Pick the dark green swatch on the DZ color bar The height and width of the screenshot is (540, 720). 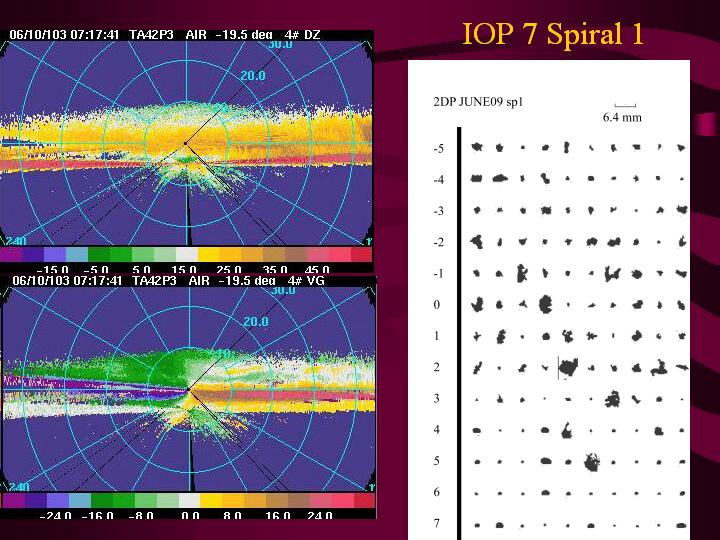point(99,254)
